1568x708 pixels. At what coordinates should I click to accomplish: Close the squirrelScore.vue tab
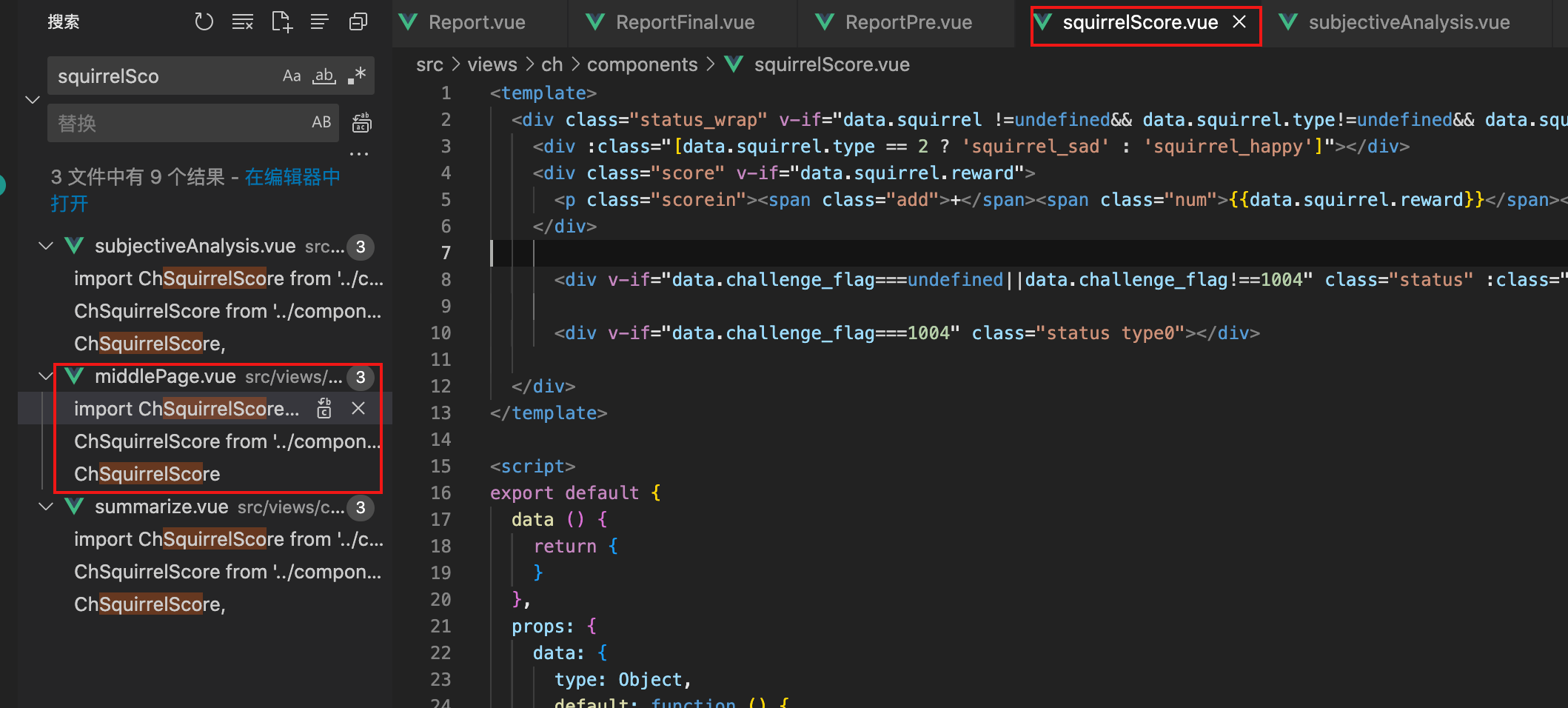[1239, 22]
